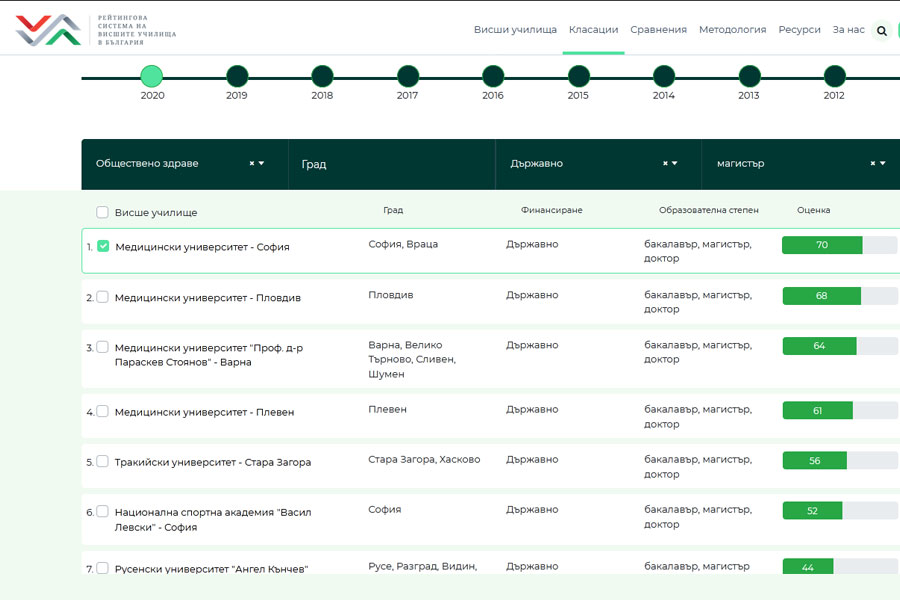Check Национална спортна академия checkbox

click(102, 511)
